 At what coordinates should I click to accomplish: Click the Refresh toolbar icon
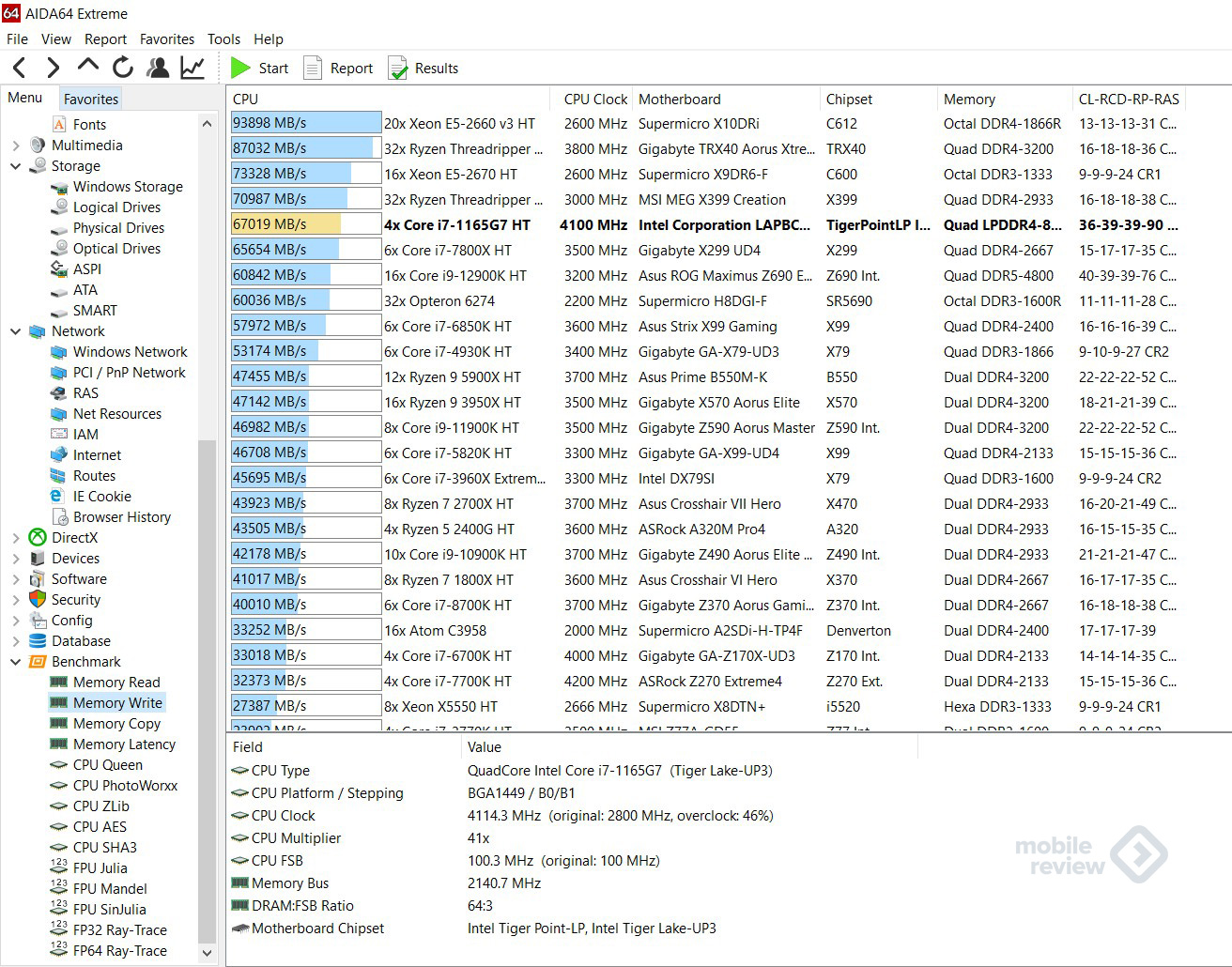123,68
